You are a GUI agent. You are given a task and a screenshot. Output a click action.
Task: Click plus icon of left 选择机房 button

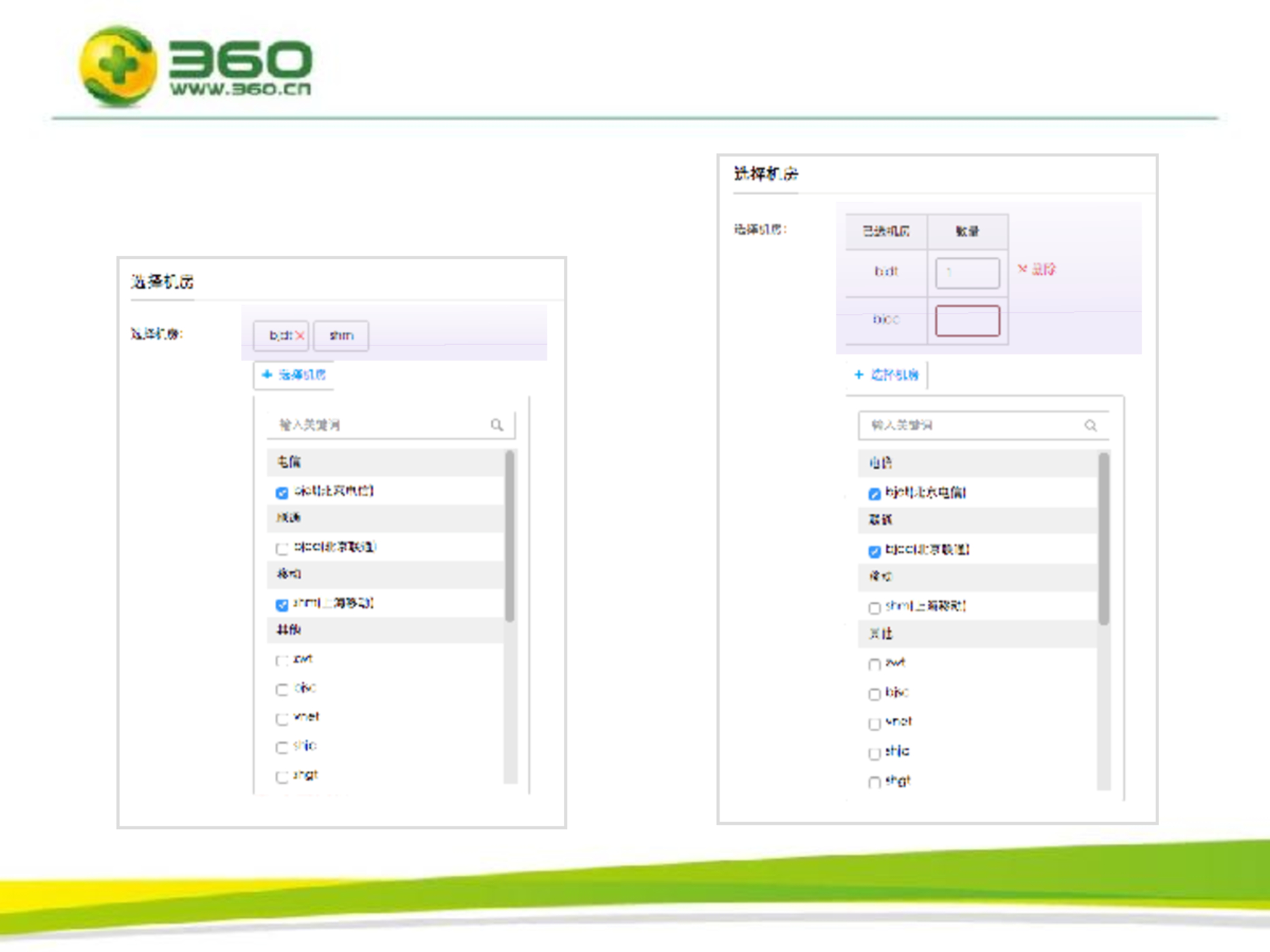pos(267,375)
